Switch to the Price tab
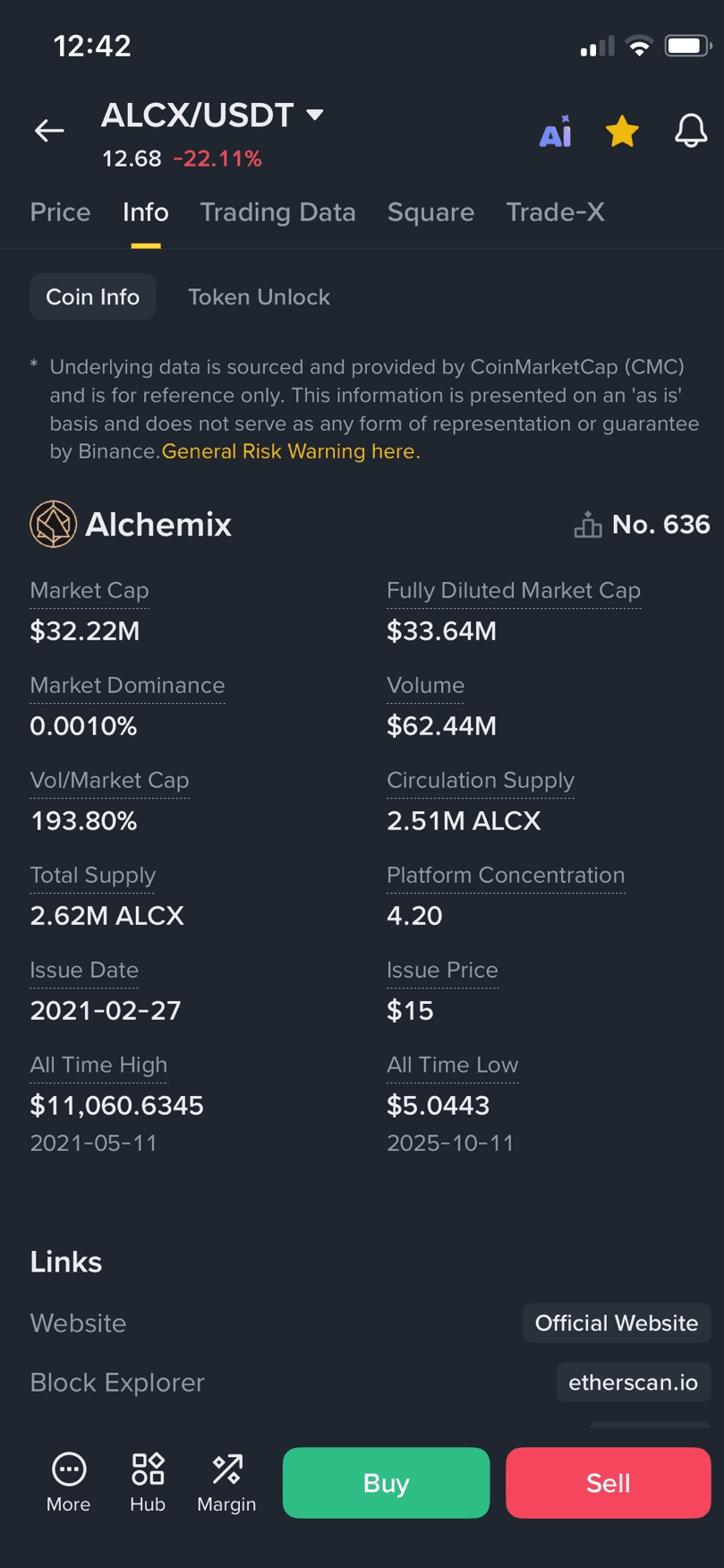The height and width of the screenshot is (1568, 724). coord(60,212)
